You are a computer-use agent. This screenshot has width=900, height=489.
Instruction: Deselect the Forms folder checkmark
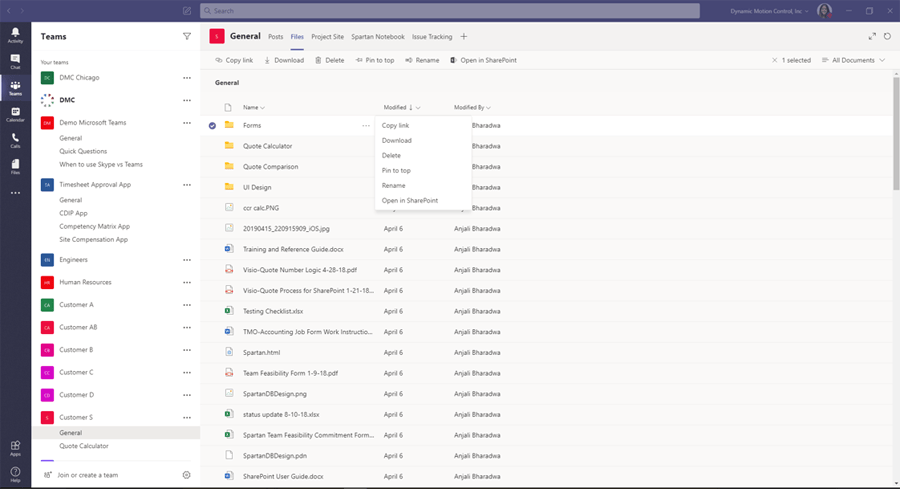click(x=212, y=125)
